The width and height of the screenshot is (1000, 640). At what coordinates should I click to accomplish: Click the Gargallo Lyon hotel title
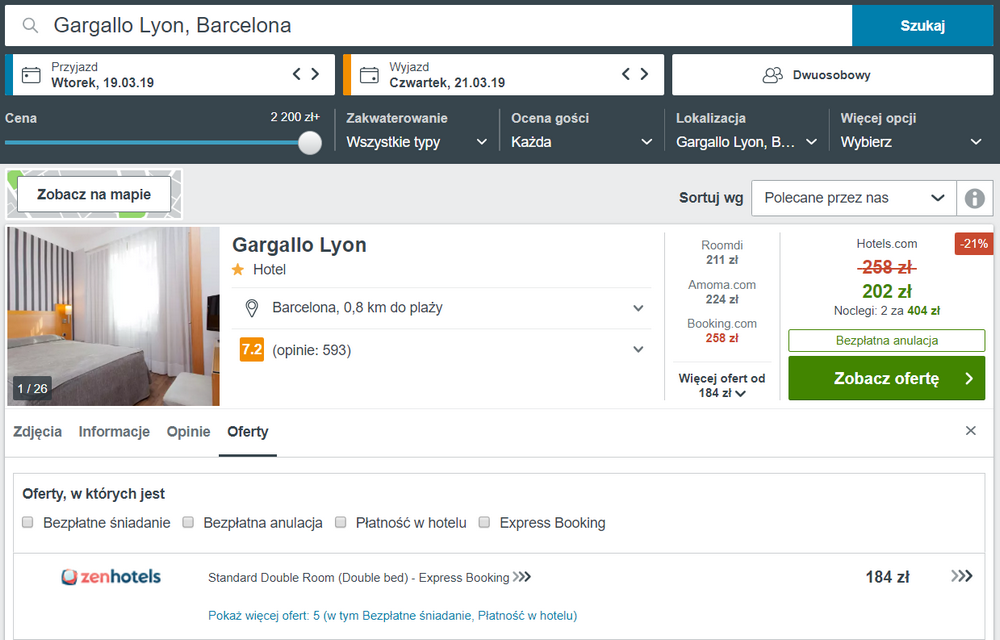coord(299,245)
